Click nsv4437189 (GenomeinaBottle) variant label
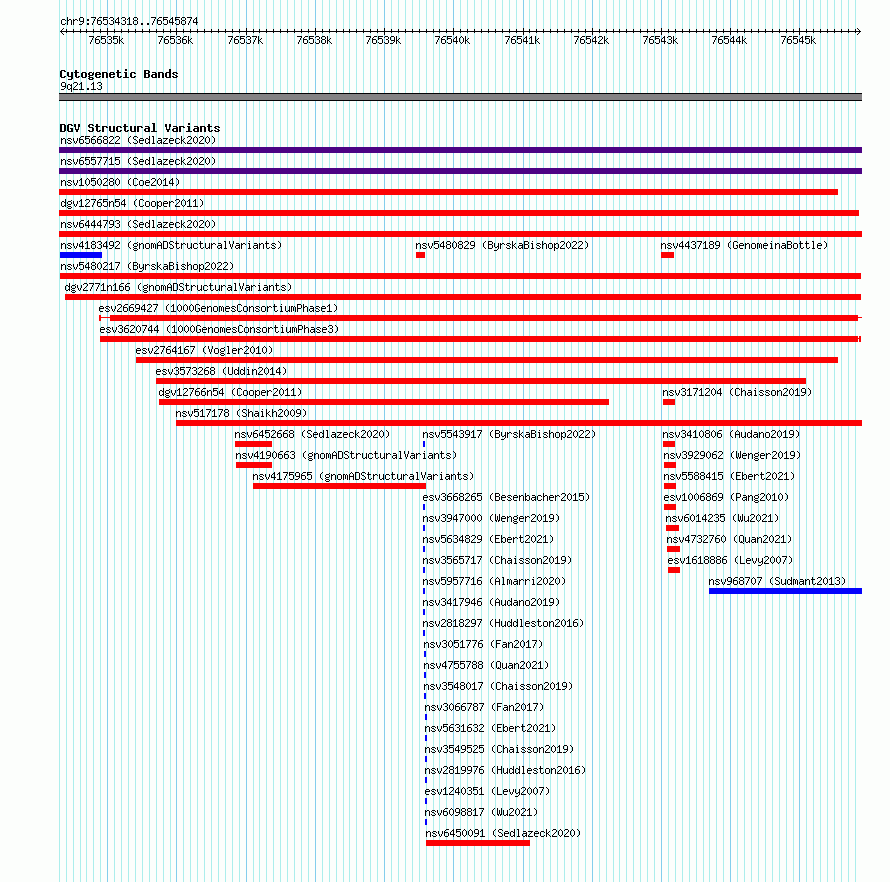The width and height of the screenshot is (890, 882). point(744,245)
